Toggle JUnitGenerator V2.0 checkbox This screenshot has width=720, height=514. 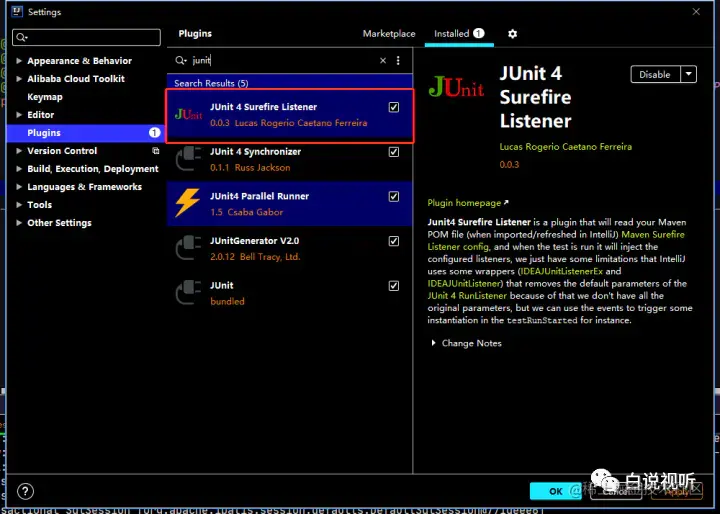394,241
